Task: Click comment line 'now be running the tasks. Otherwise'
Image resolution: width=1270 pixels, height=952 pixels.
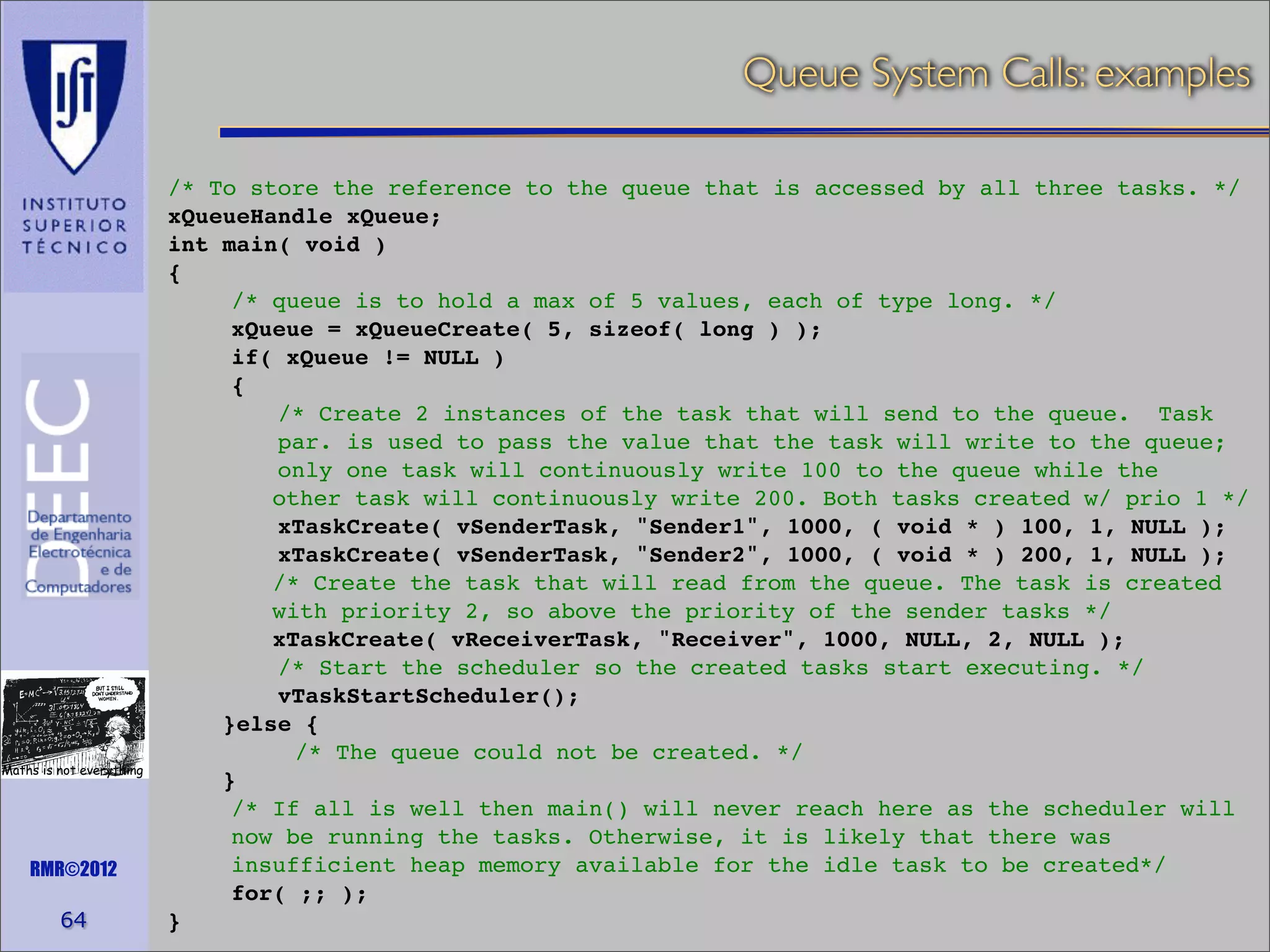Action: [671, 838]
